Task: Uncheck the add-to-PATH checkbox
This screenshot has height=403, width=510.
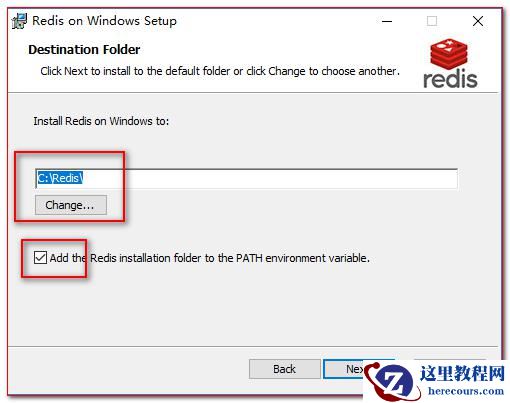Action: click(40, 258)
